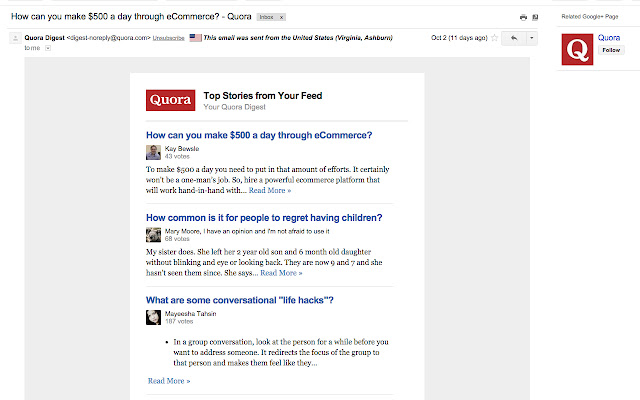640x400 pixels.
Task: Star this Quora Digest email
Action: tap(494, 38)
